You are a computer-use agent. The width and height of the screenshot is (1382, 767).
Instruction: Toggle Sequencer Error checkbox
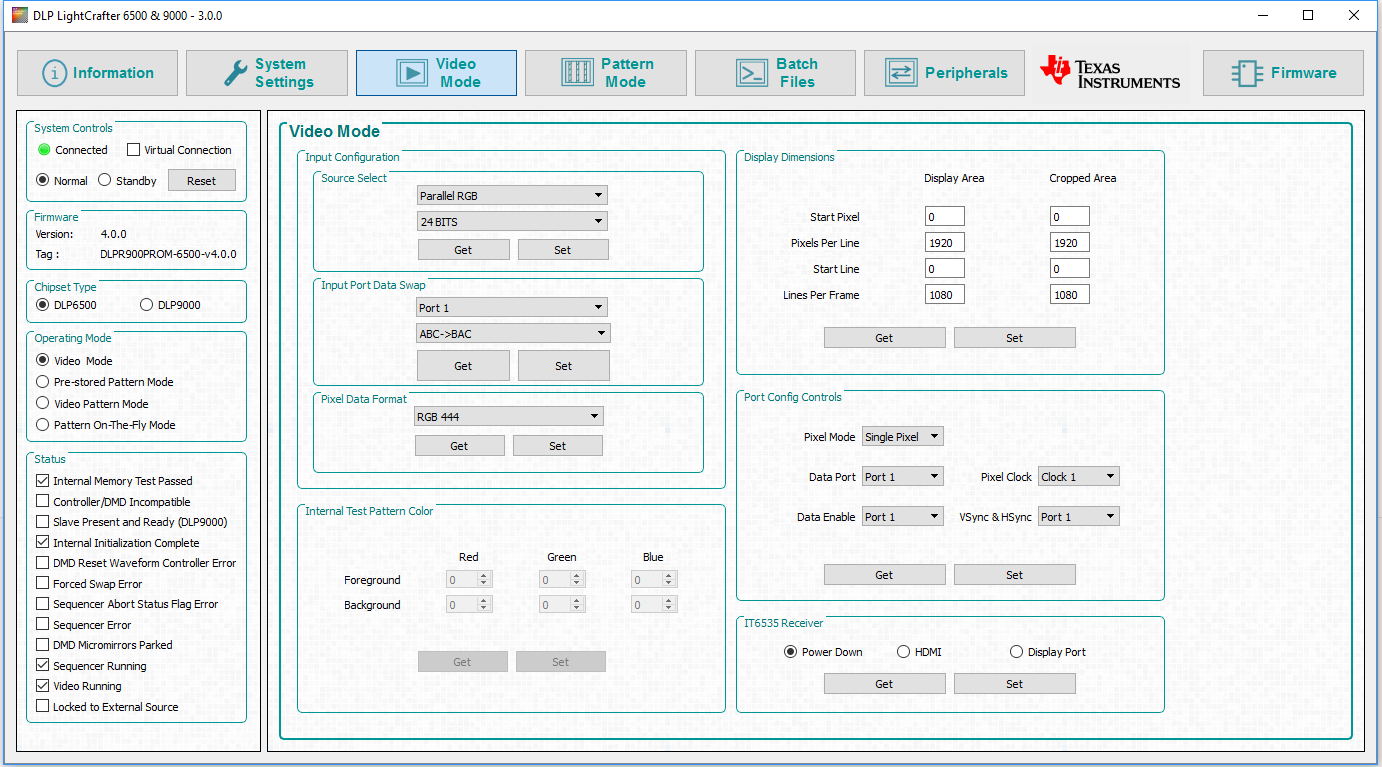tap(42, 625)
